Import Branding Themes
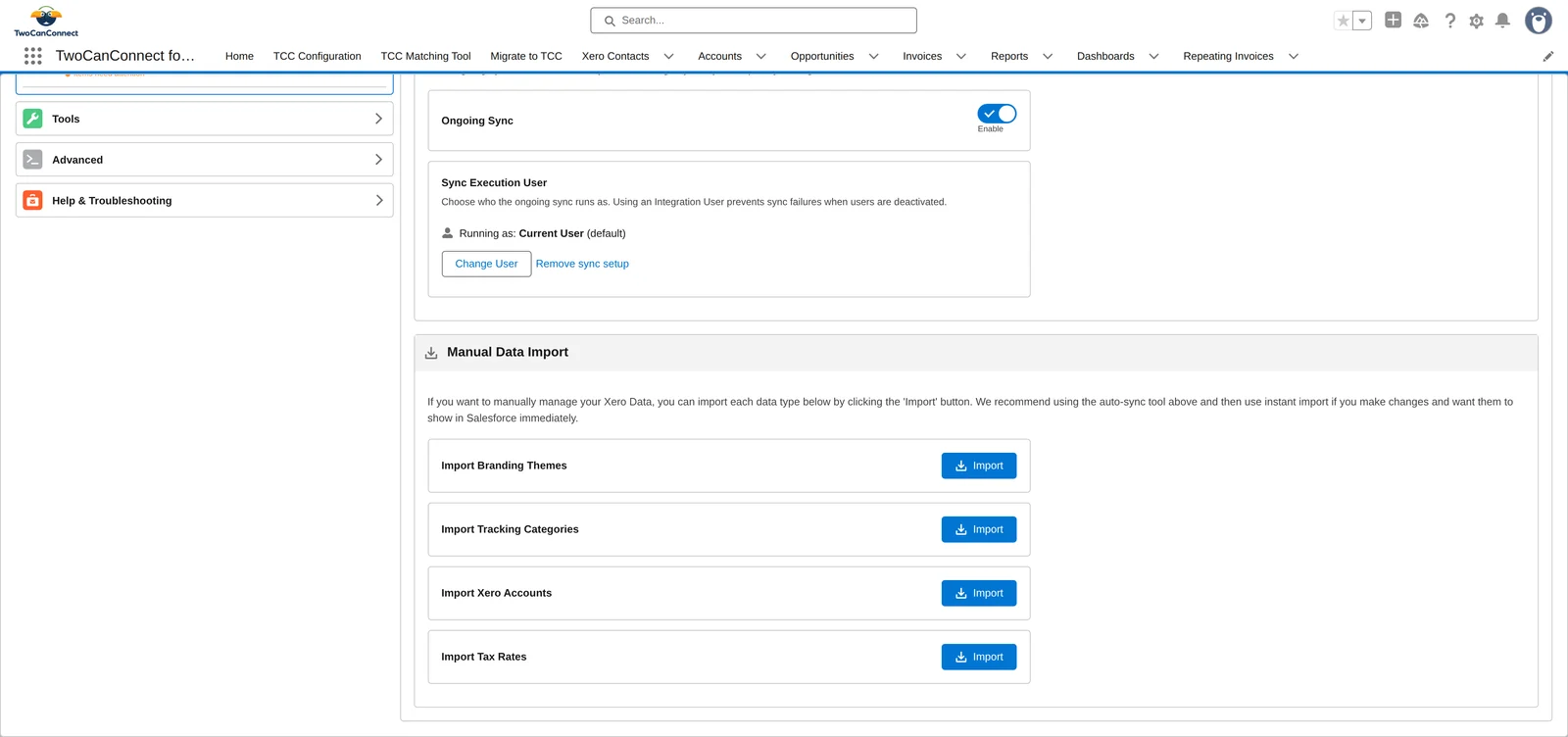The image size is (1568, 737). (979, 466)
